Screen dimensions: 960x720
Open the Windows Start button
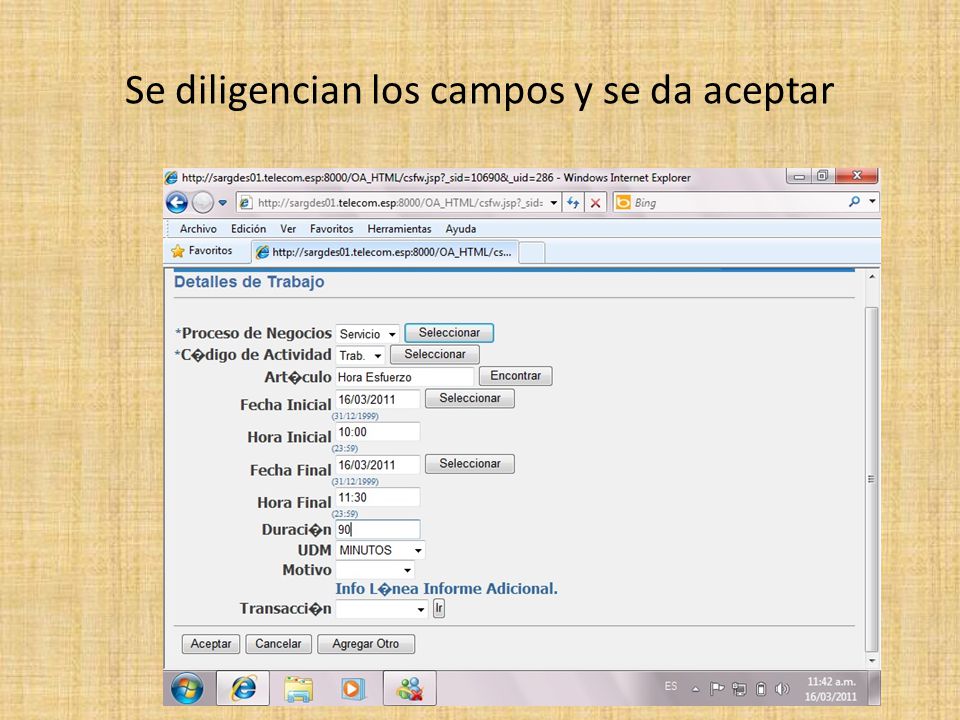point(187,689)
